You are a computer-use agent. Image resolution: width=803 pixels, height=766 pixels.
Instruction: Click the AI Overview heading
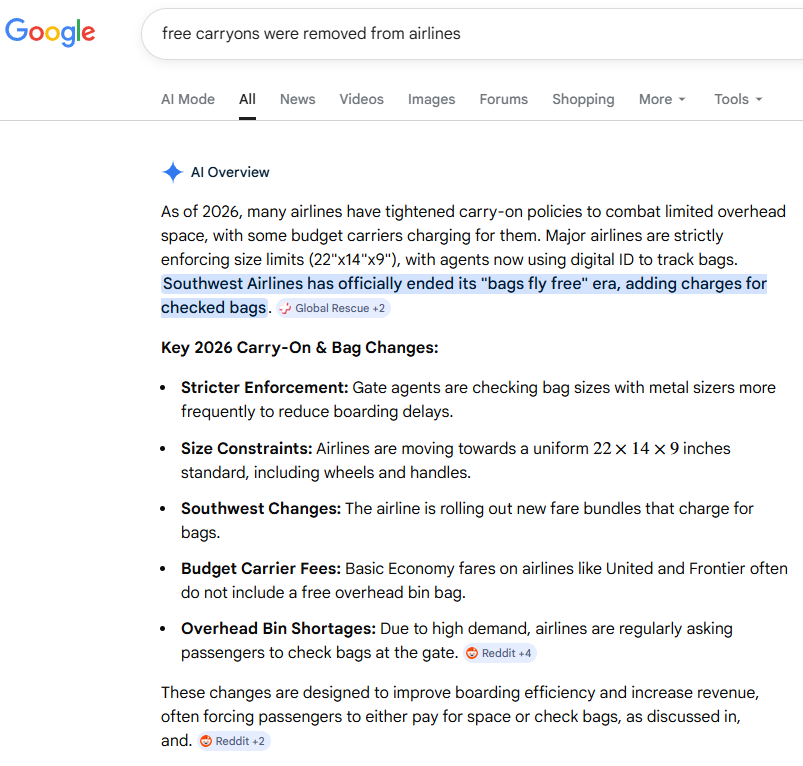(x=230, y=172)
